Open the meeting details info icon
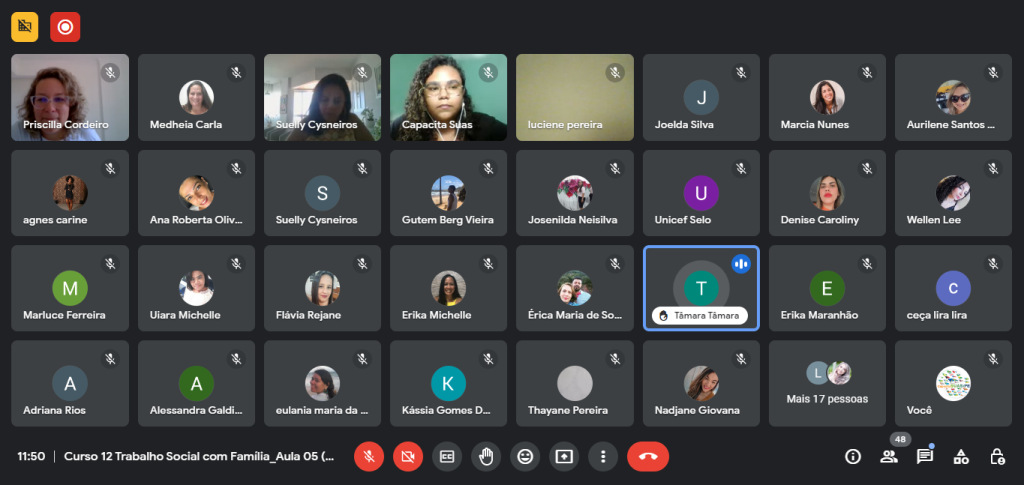 [x=853, y=456]
